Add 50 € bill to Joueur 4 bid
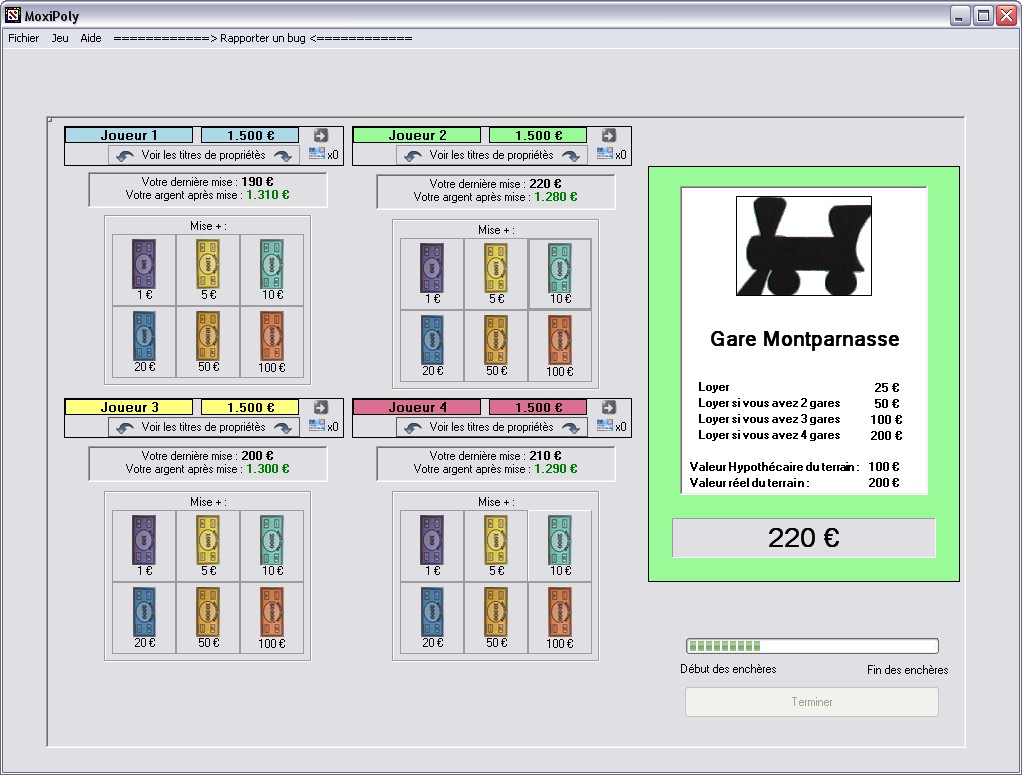The image size is (1022, 775). pyautogui.click(x=496, y=617)
